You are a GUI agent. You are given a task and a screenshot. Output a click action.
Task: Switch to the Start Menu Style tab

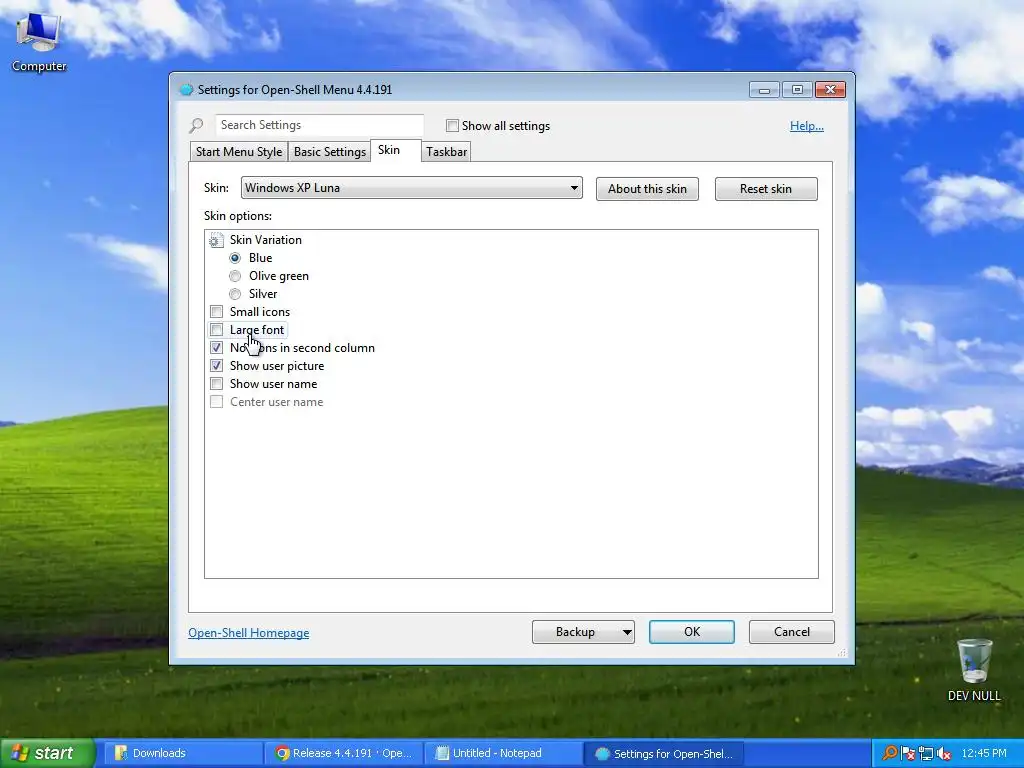(239, 152)
